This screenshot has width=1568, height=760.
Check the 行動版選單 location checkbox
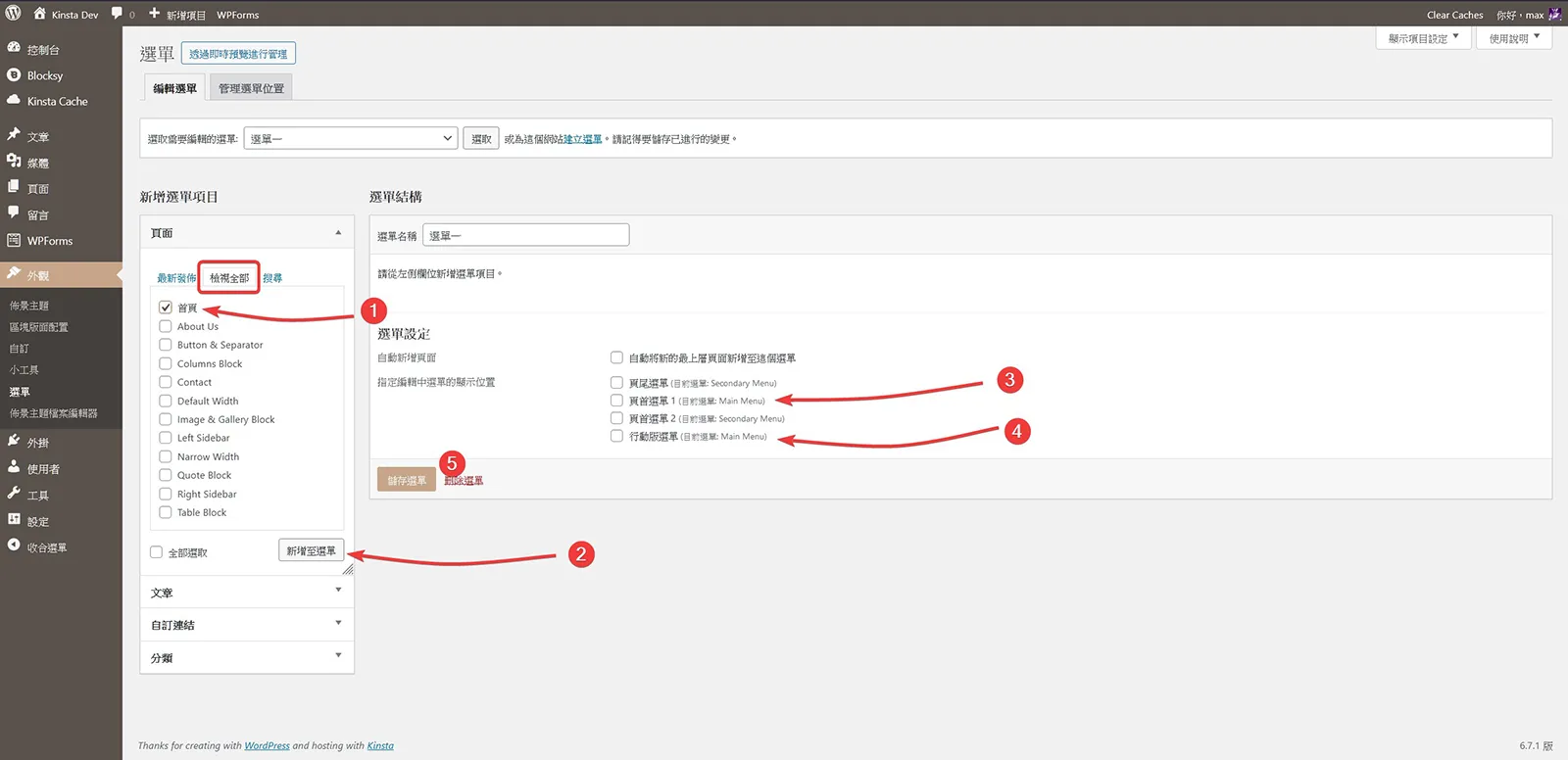[616, 436]
